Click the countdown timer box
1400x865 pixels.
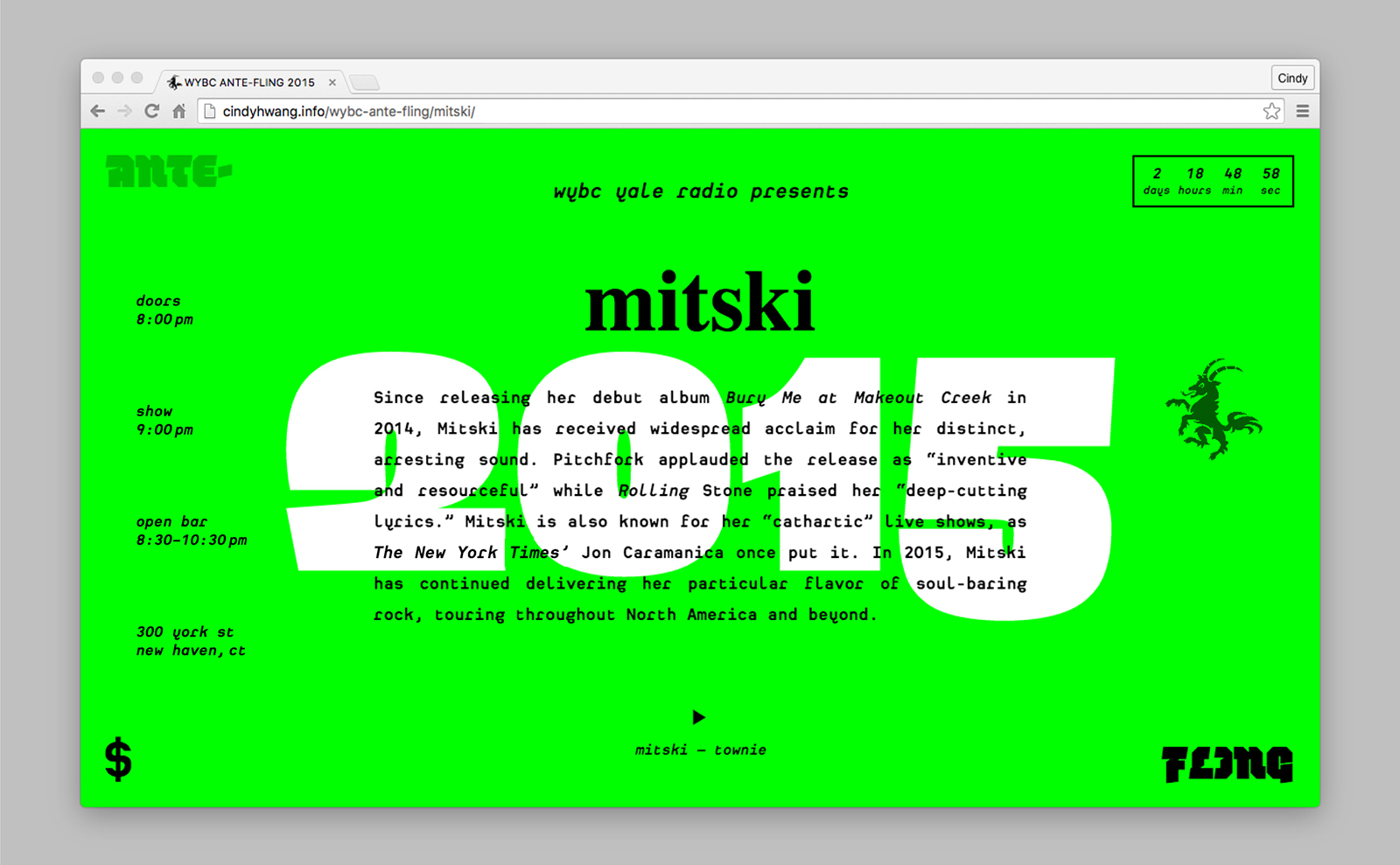click(x=1213, y=181)
